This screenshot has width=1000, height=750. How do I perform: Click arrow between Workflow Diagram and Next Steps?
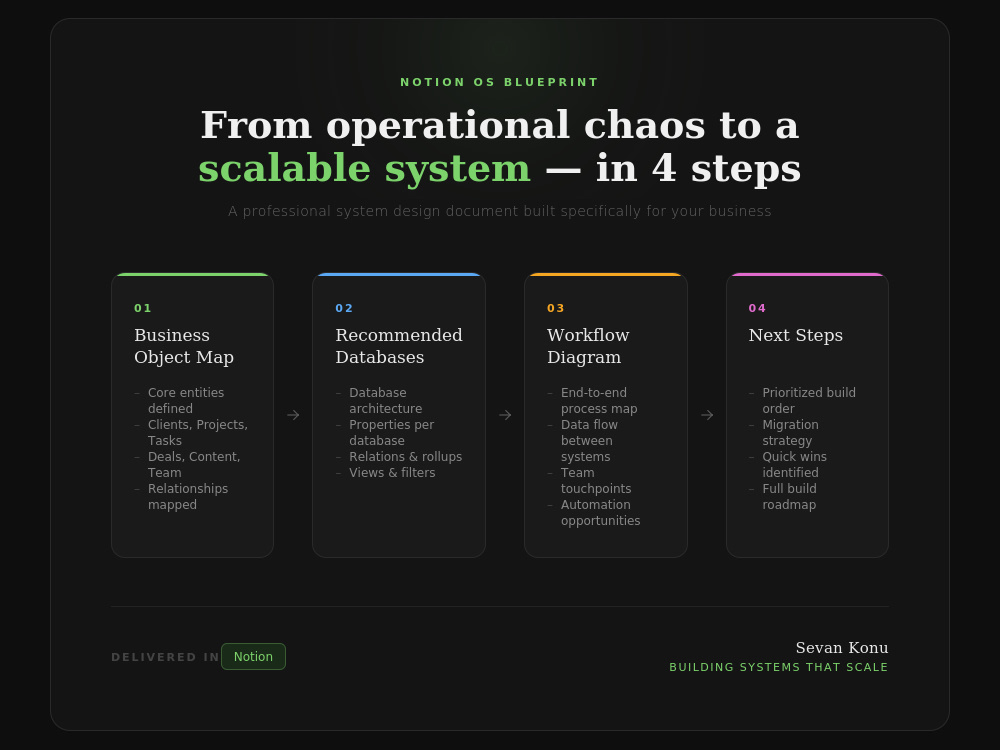click(x=707, y=415)
